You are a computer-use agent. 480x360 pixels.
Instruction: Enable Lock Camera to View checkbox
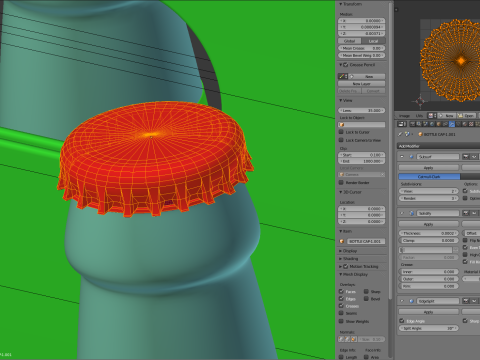click(x=341, y=140)
